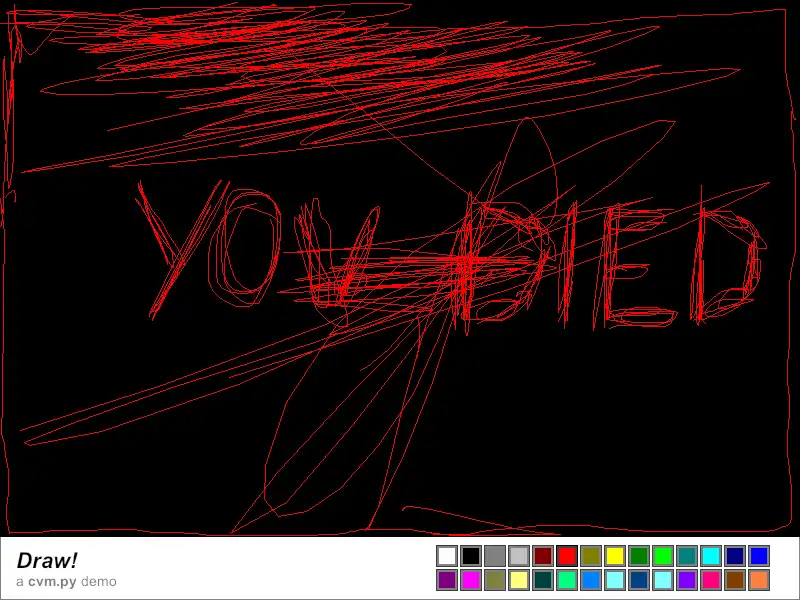Pick the dark green swatch
The height and width of the screenshot is (600, 800).
pyautogui.click(x=639, y=556)
